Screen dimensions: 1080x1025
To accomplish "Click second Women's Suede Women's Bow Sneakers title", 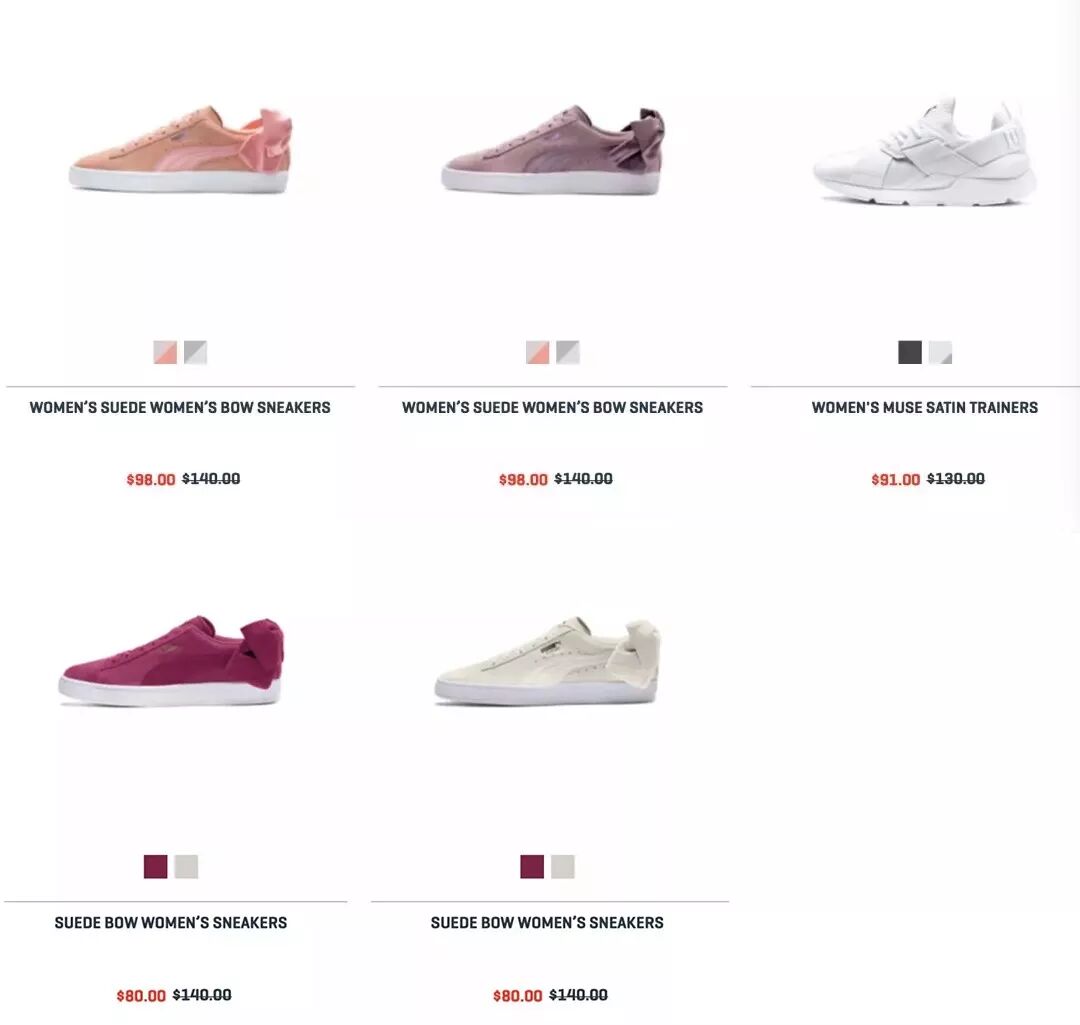I will pos(552,408).
